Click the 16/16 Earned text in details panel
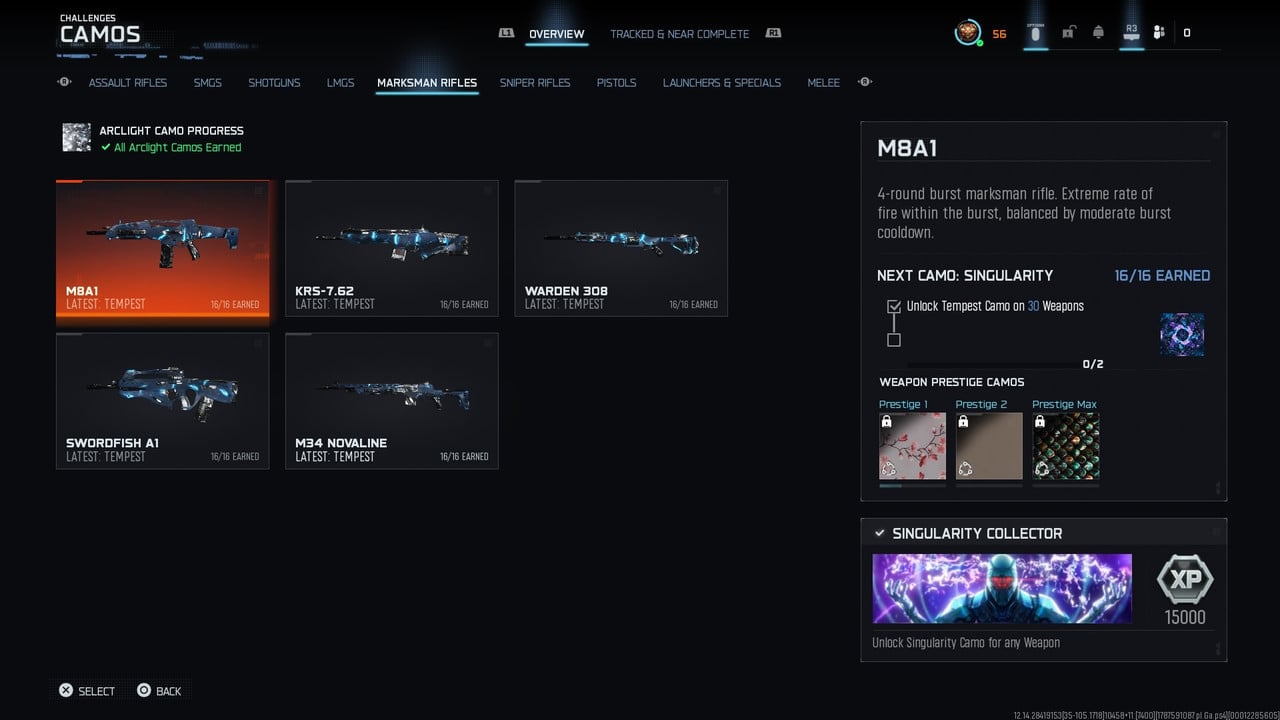Viewport: 1280px width, 720px height. [1162, 275]
